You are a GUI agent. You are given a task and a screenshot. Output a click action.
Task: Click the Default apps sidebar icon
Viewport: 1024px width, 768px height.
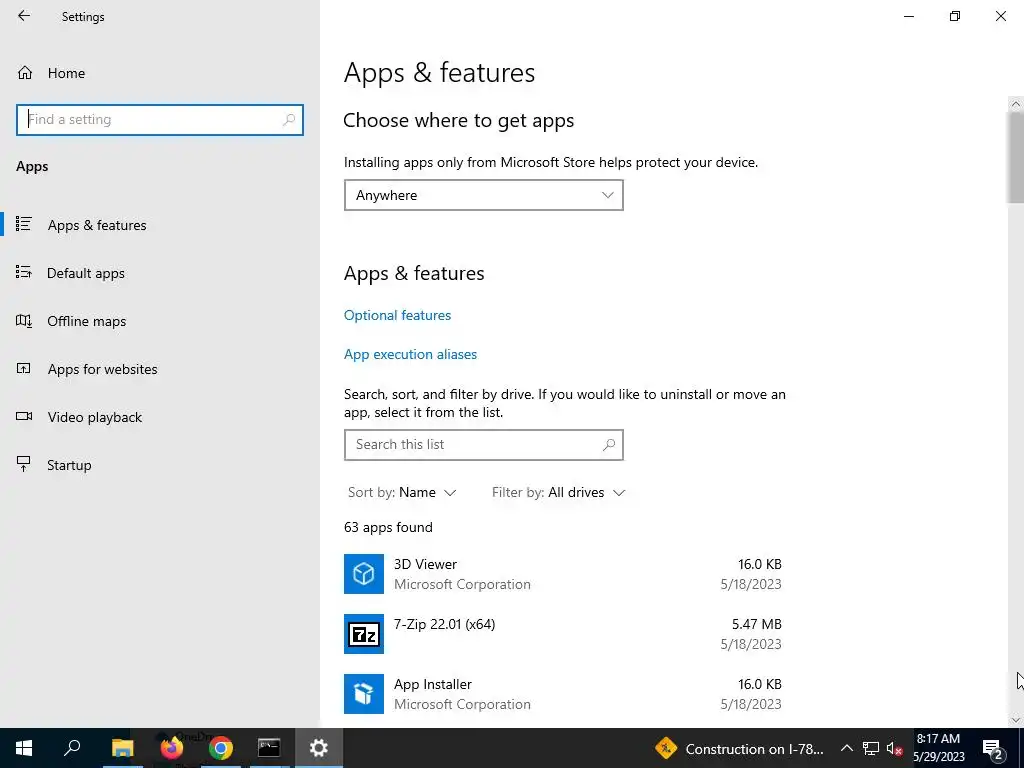coord(24,272)
